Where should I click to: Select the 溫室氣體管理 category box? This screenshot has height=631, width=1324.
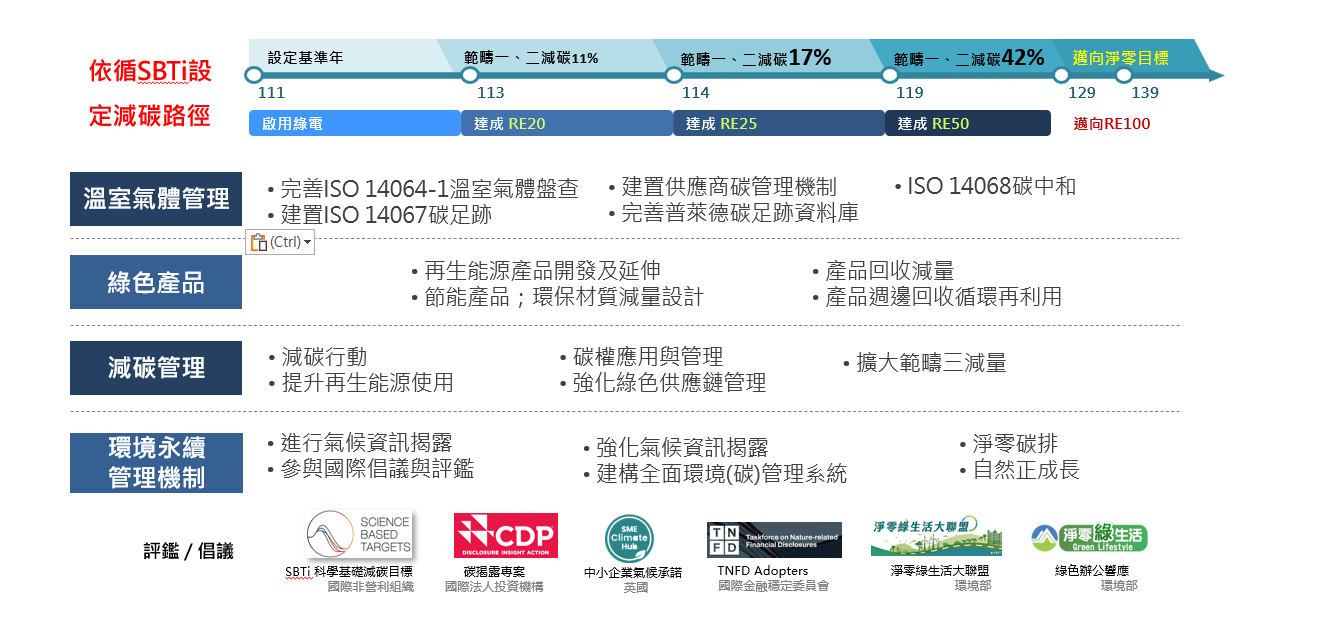(x=156, y=199)
